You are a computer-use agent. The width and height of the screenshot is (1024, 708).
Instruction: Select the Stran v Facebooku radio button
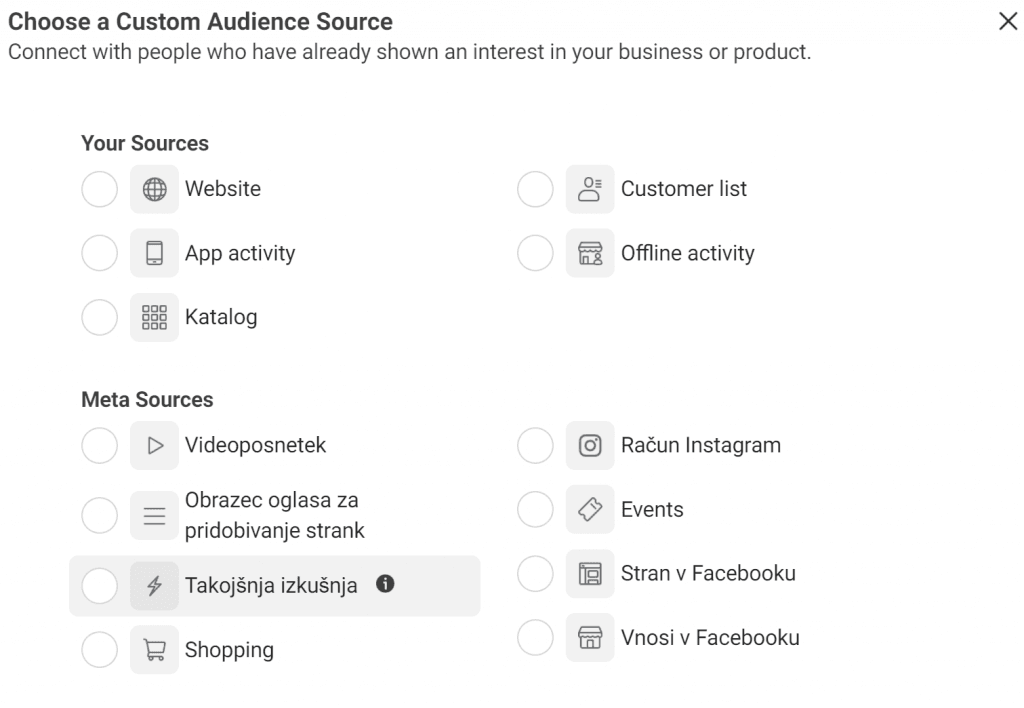[x=535, y=574]
